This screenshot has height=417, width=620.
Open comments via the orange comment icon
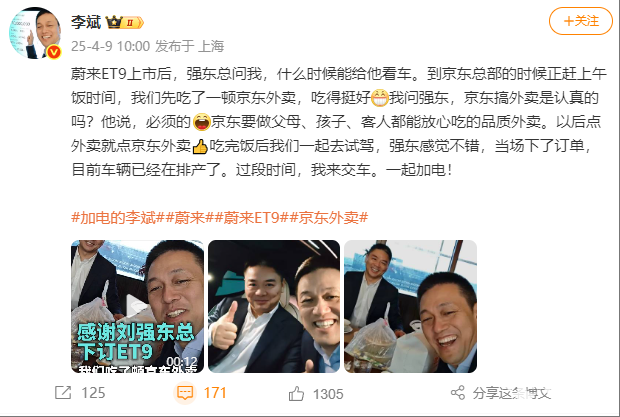click(x=185, y=393)
